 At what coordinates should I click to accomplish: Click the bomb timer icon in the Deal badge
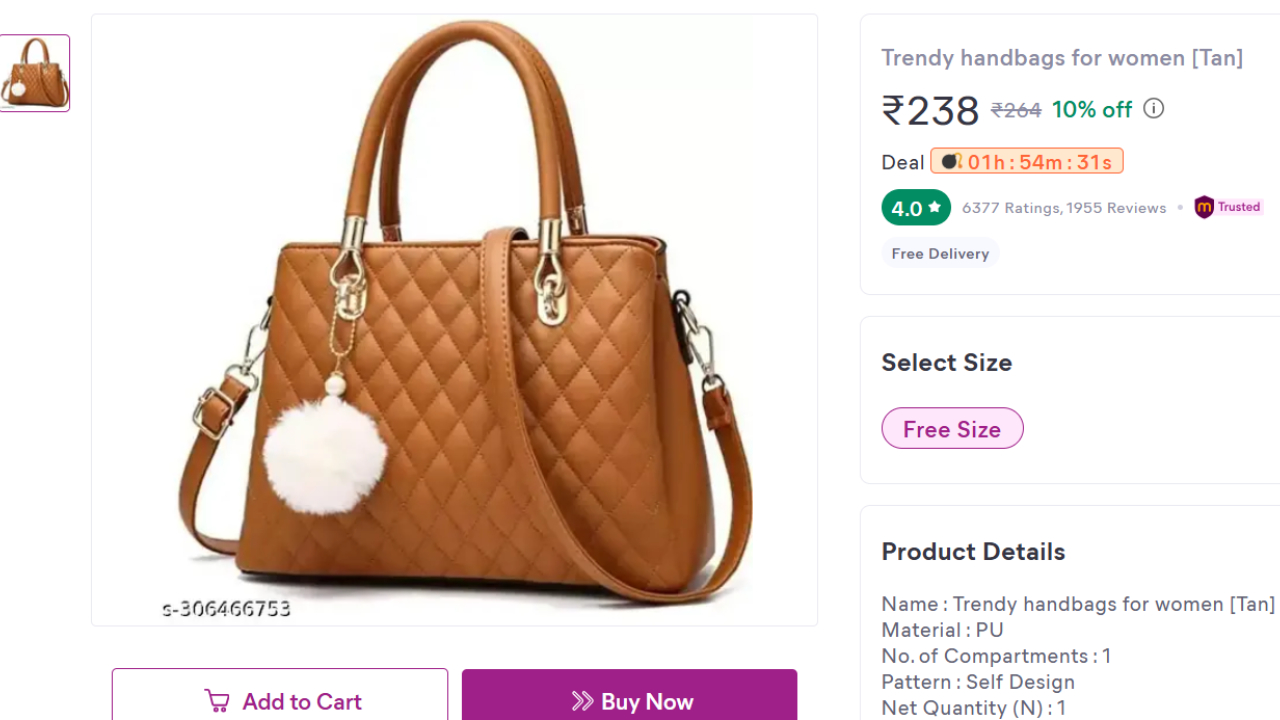tap(948, 161)
